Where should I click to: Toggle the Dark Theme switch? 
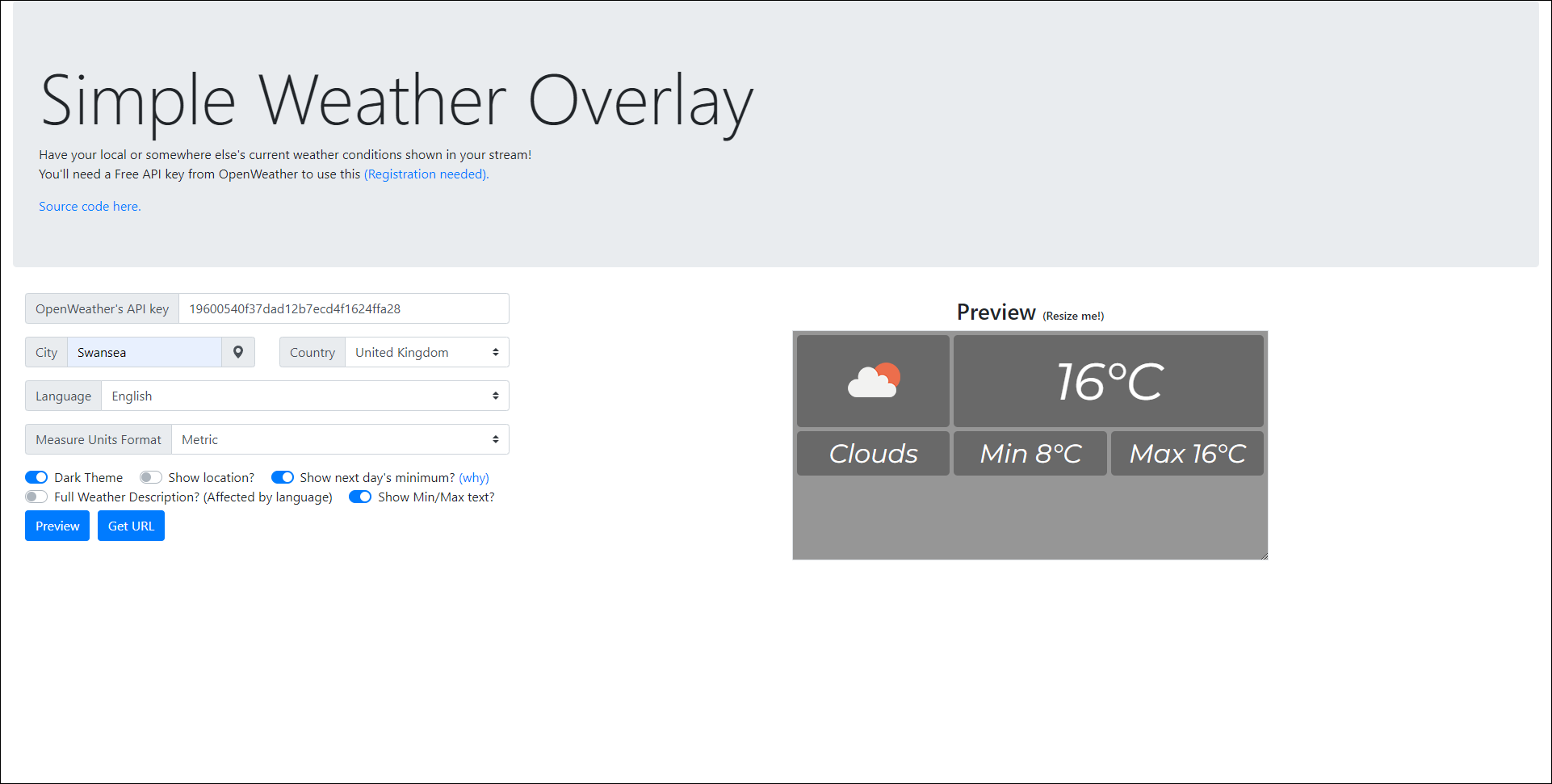click(x=36, y=477)
